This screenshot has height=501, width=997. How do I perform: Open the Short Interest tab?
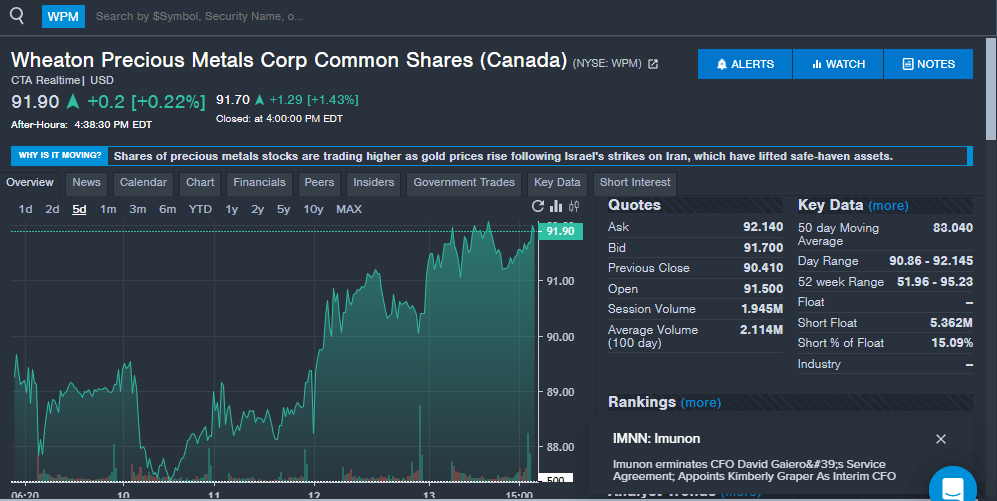pyautogui.click(x=635, y=182)
